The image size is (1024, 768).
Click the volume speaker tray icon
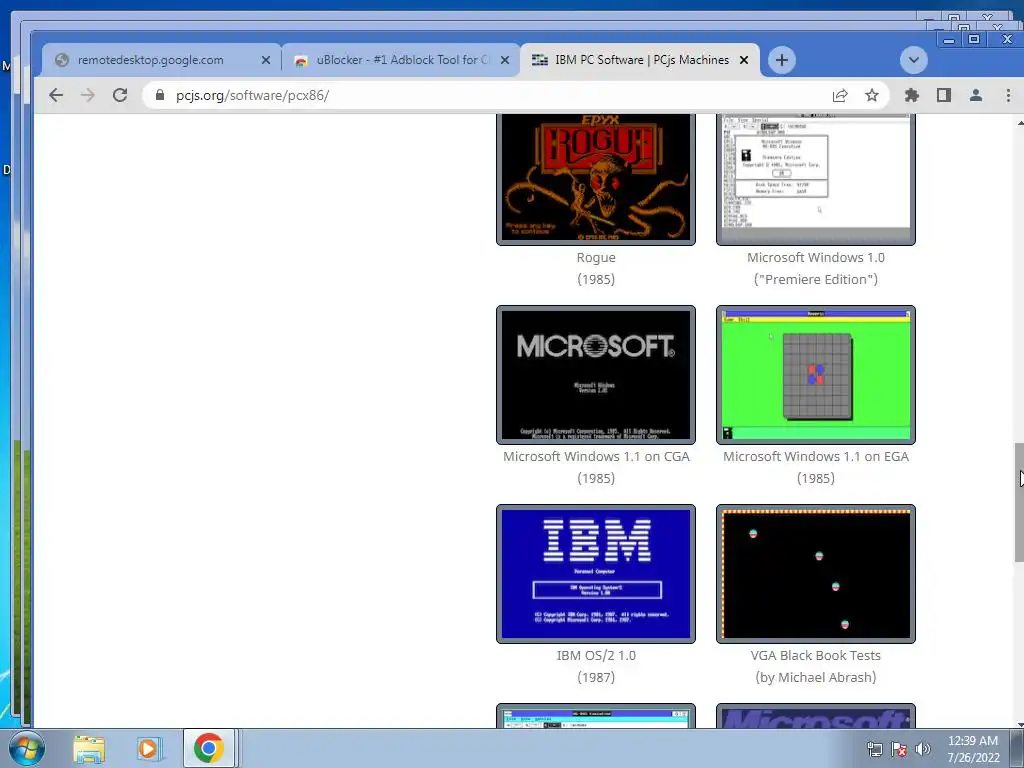pos(923,749)
